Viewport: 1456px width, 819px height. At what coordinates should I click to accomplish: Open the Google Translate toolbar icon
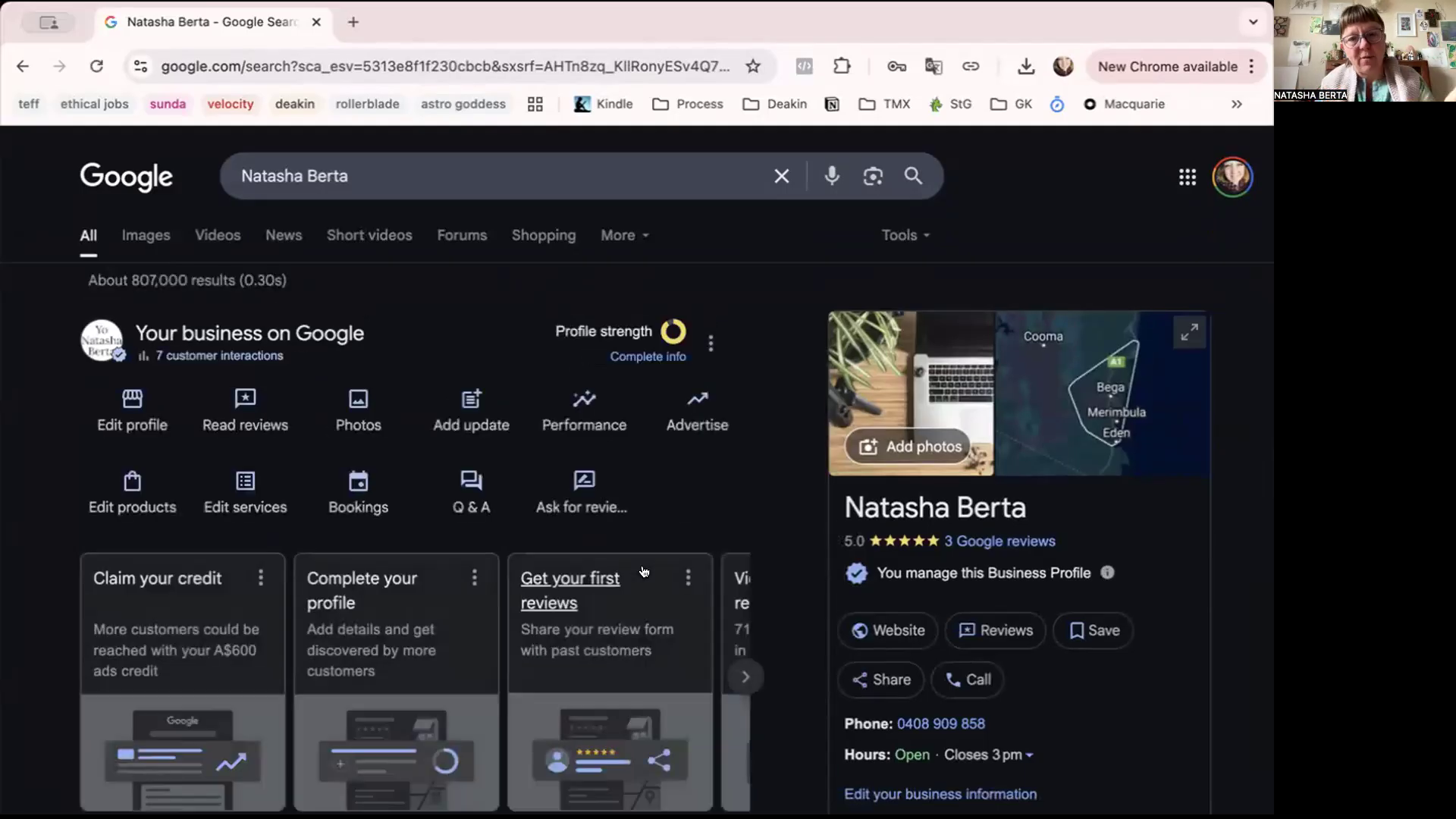(x=934, y=66)
